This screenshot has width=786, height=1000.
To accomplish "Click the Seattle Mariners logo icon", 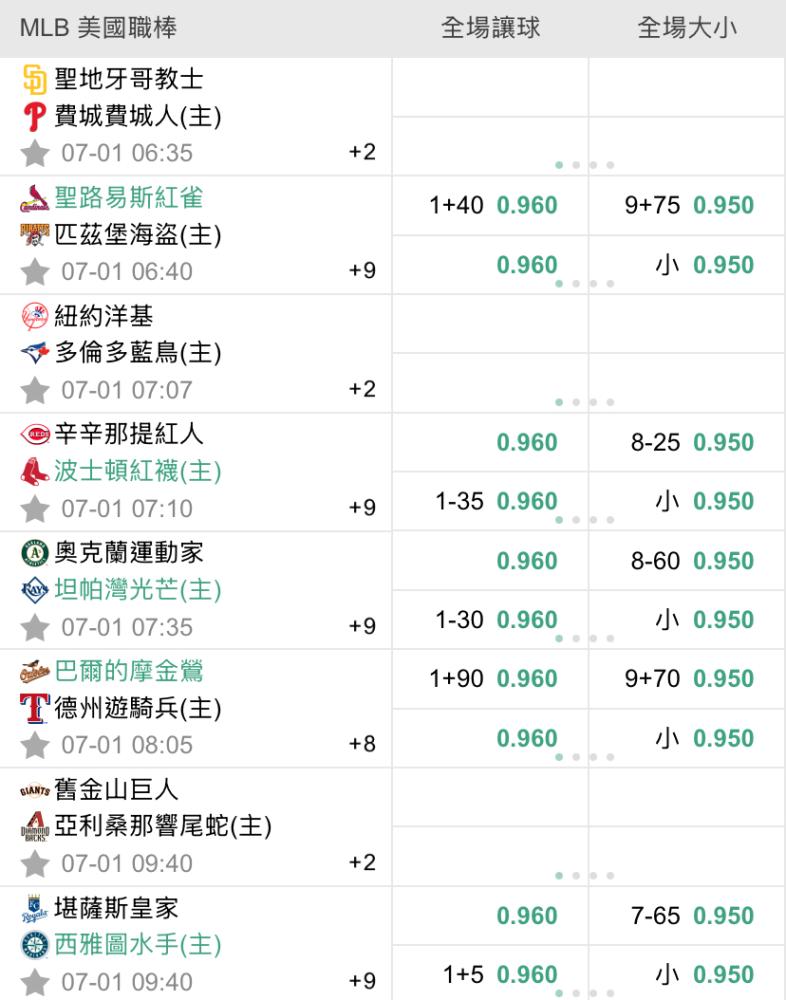I will 34,944.
